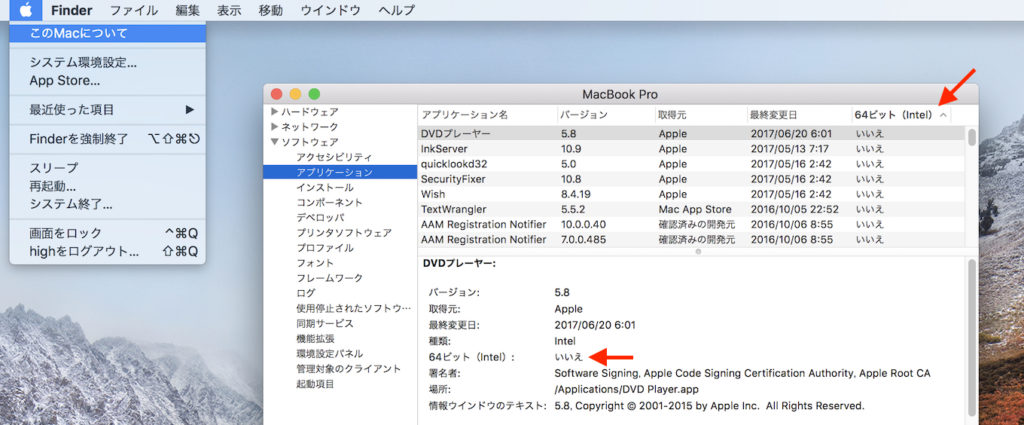
Task: Select システム終了... menu entry
Action: point(108,204)
